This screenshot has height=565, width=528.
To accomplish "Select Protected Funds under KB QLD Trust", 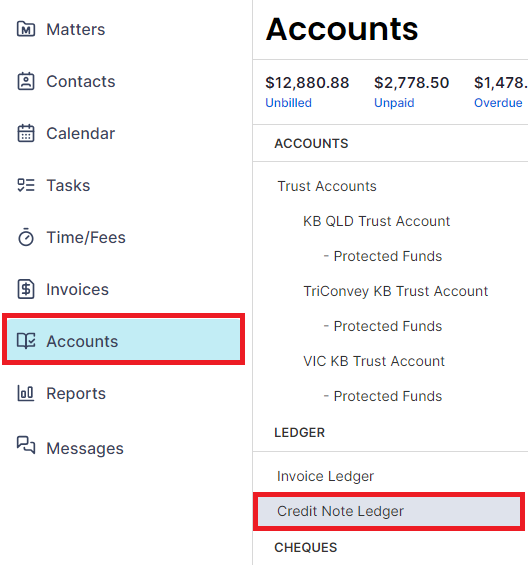I will pyautogui.click(x=383, y=256).
